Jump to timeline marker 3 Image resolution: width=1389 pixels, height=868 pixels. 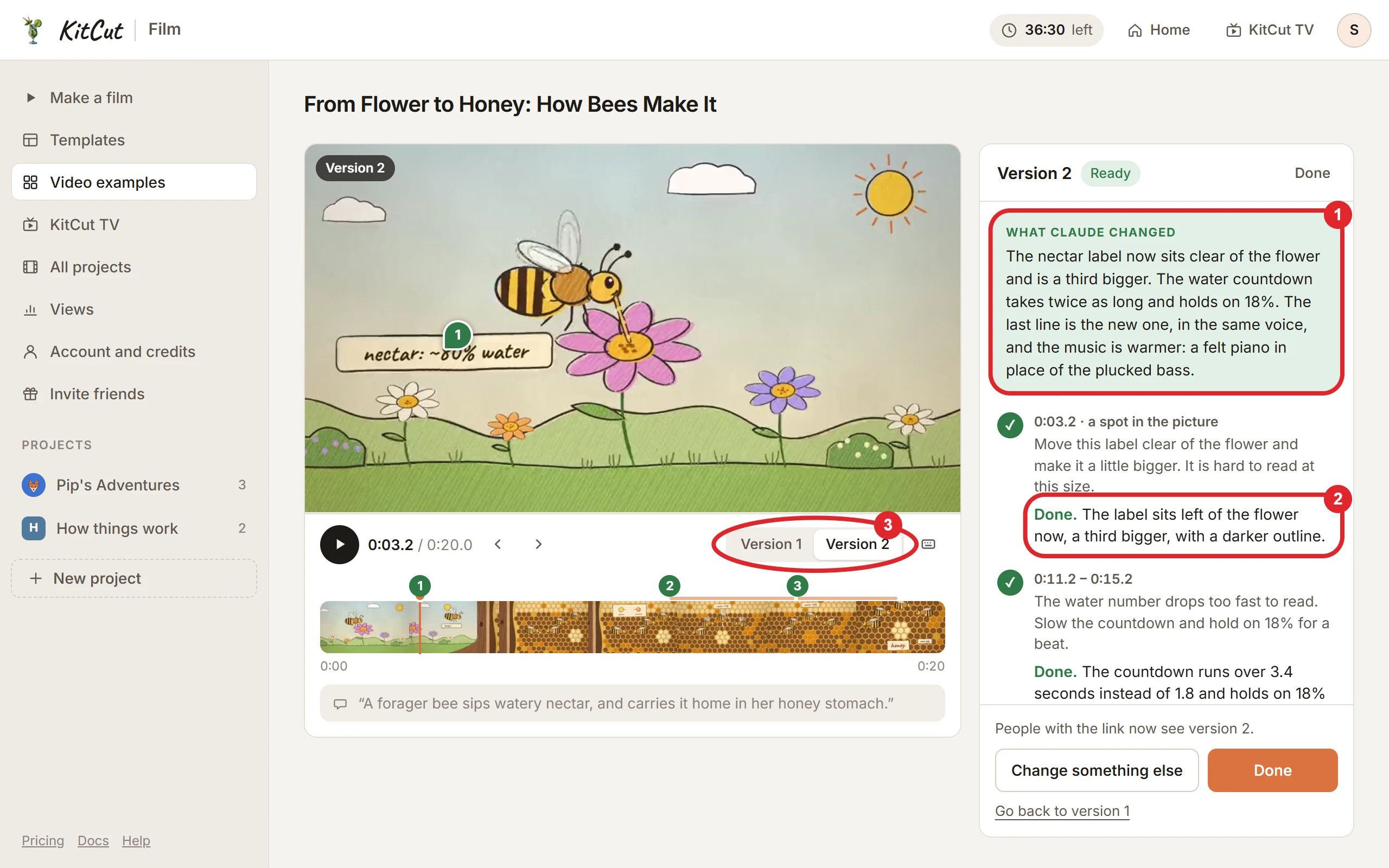click(797, 585)
